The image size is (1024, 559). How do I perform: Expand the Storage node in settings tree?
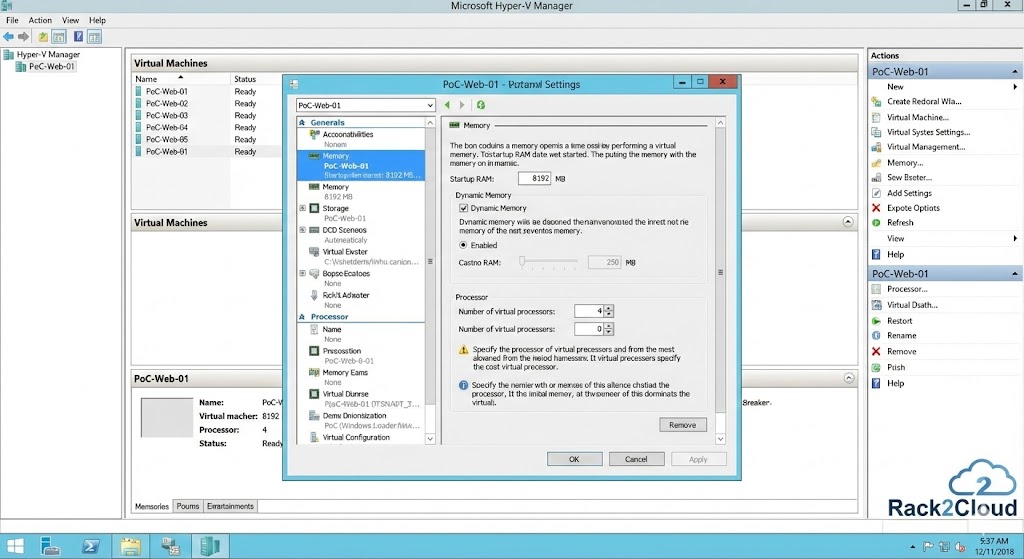(x=302, y=208)
